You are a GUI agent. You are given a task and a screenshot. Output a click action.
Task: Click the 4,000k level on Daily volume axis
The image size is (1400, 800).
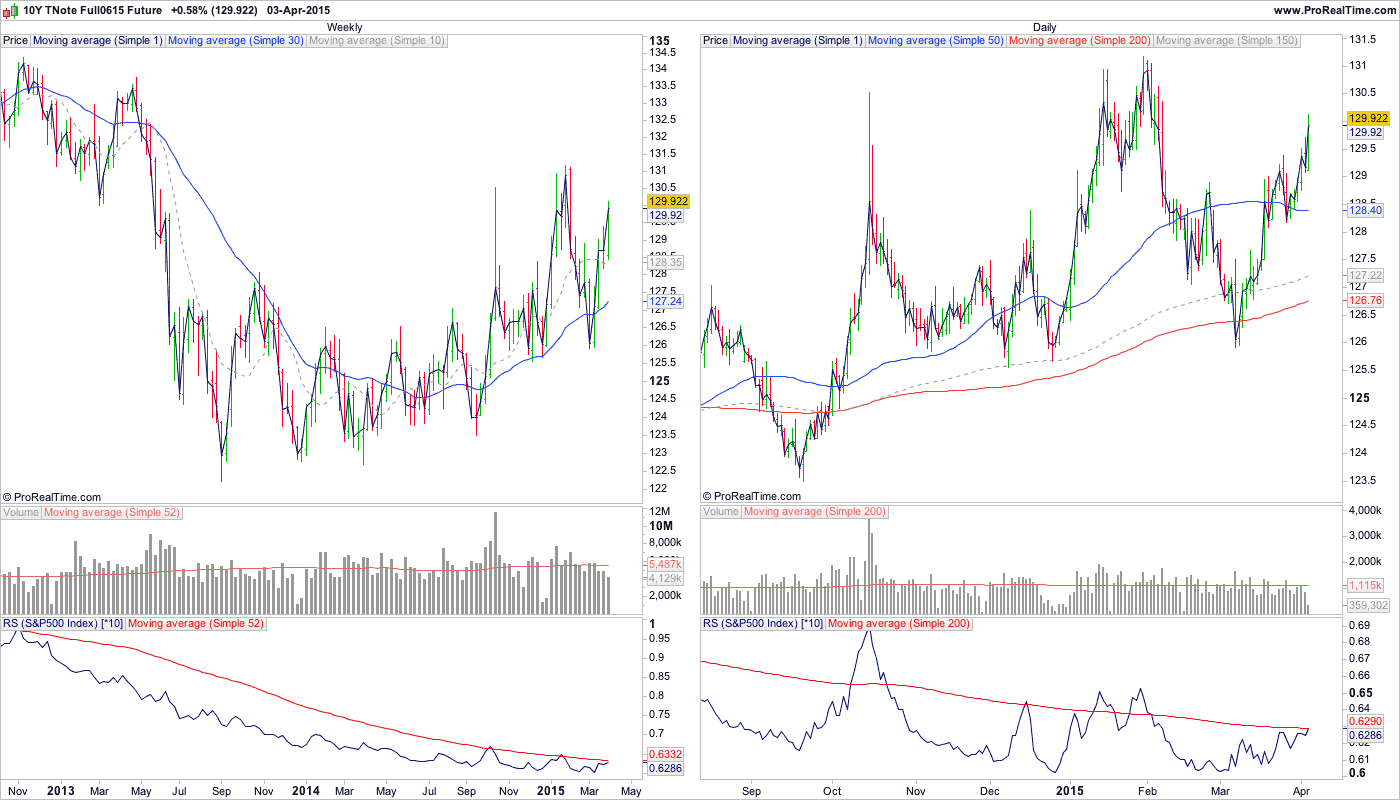1365,511
